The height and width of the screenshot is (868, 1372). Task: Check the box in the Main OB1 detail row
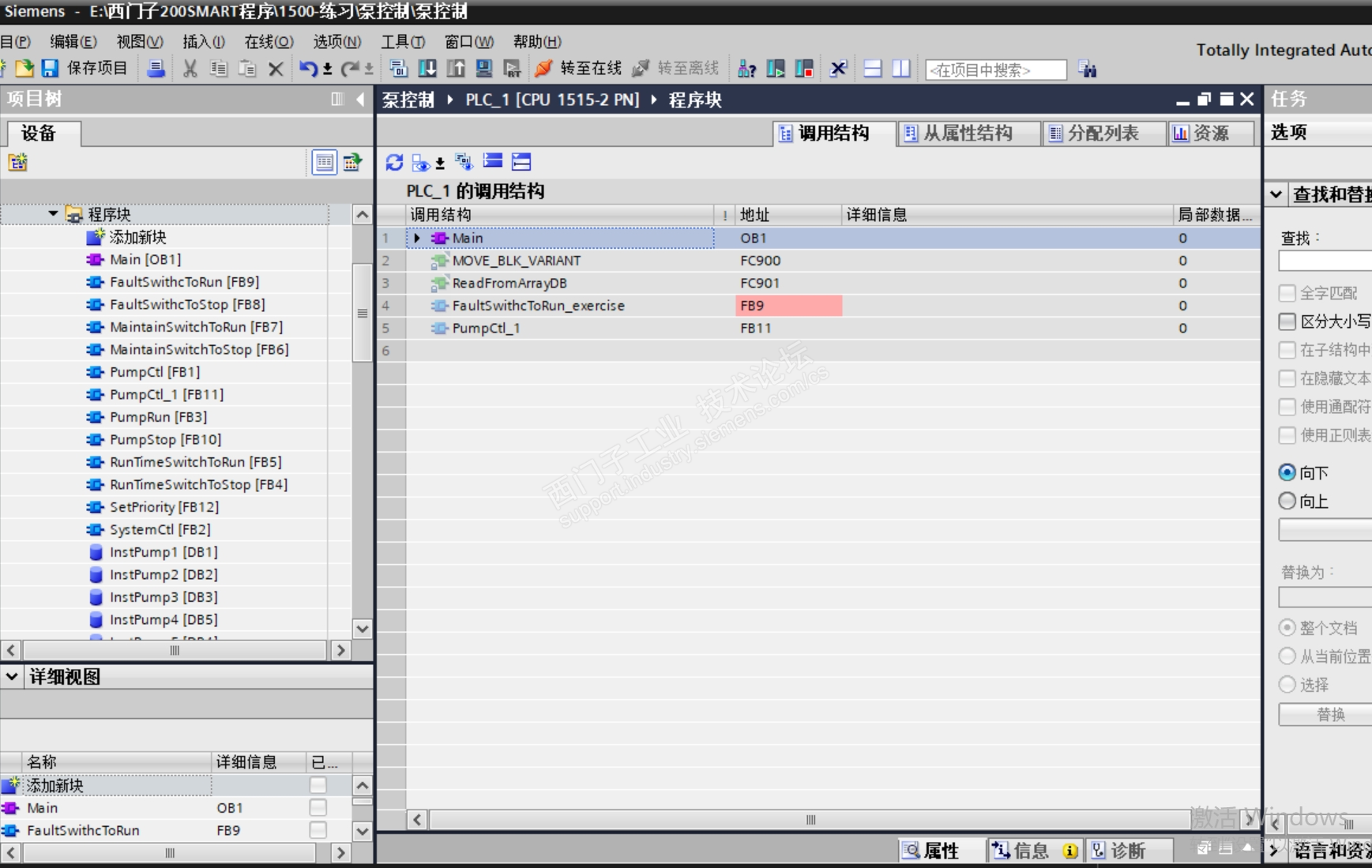[x=318, y=807]
